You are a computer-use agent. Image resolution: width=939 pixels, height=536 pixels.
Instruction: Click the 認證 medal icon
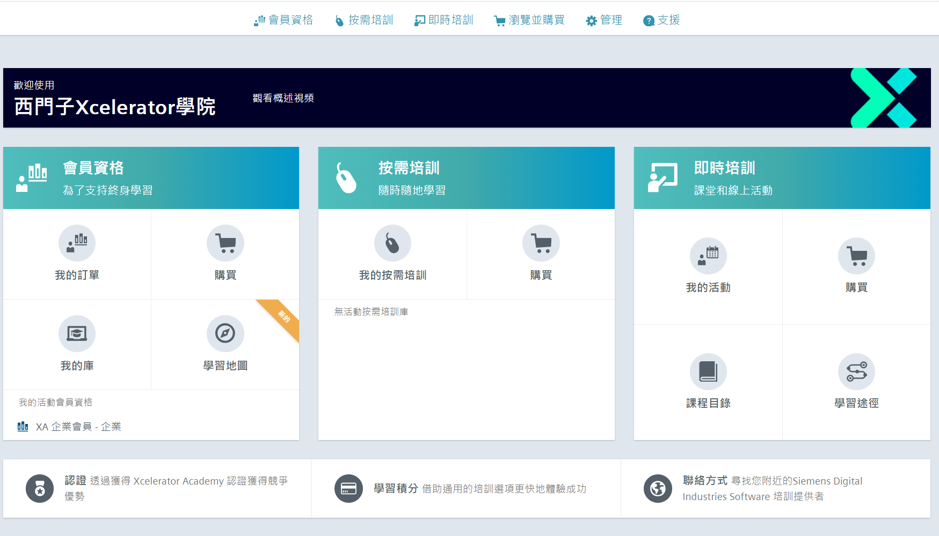click(40, 489)
